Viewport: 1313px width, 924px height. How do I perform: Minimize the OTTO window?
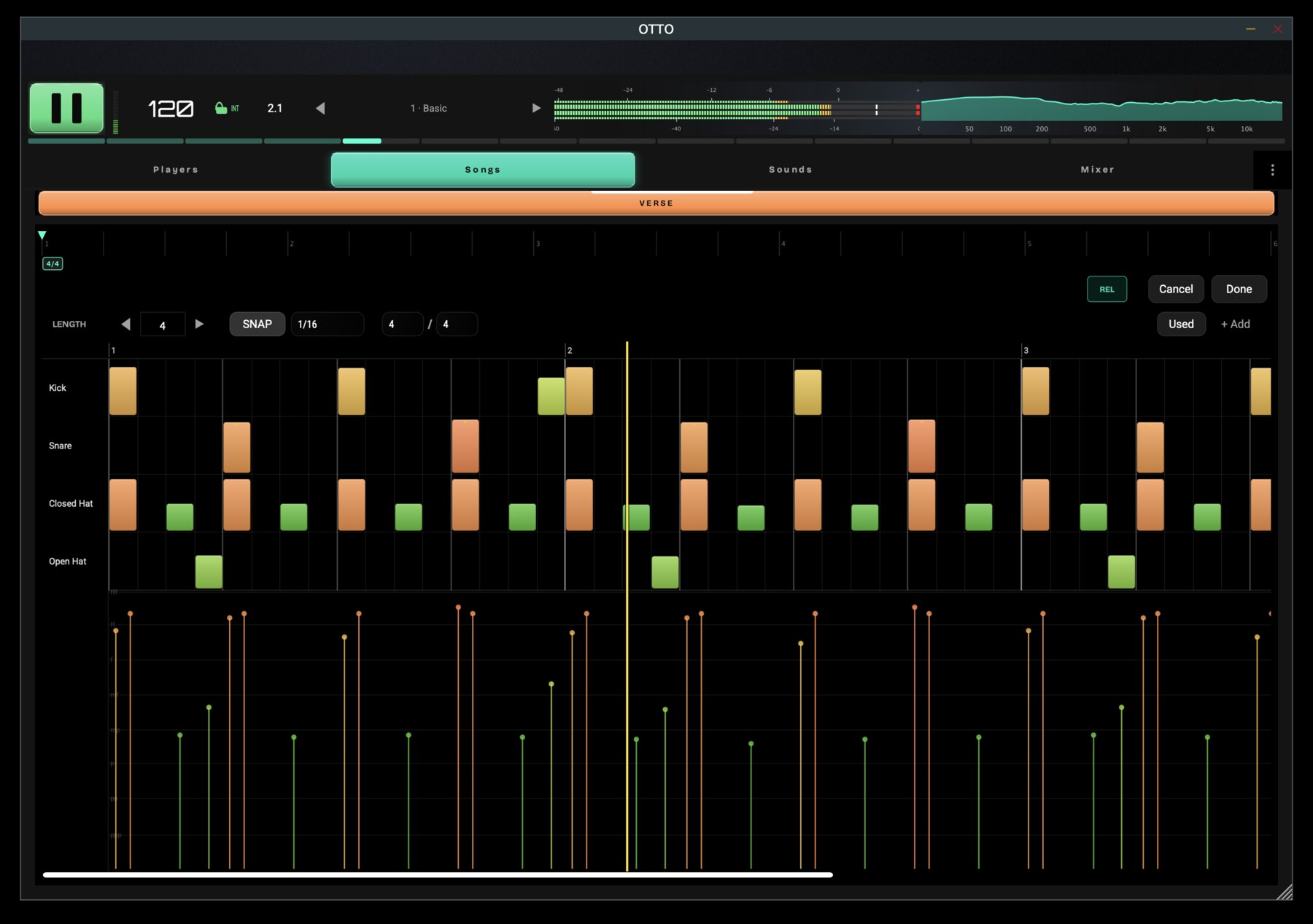coord(1250,29)
